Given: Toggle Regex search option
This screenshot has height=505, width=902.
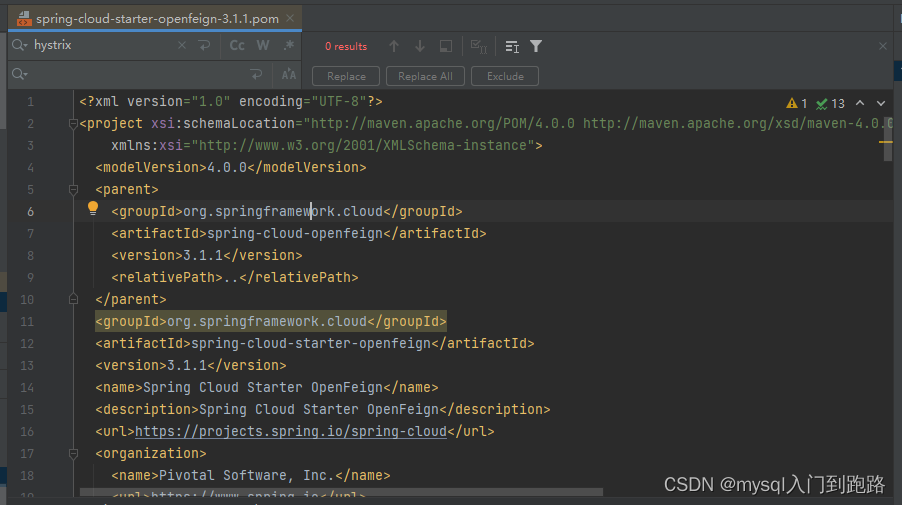Looking at the screenshot, I should (x=289, y=45).
